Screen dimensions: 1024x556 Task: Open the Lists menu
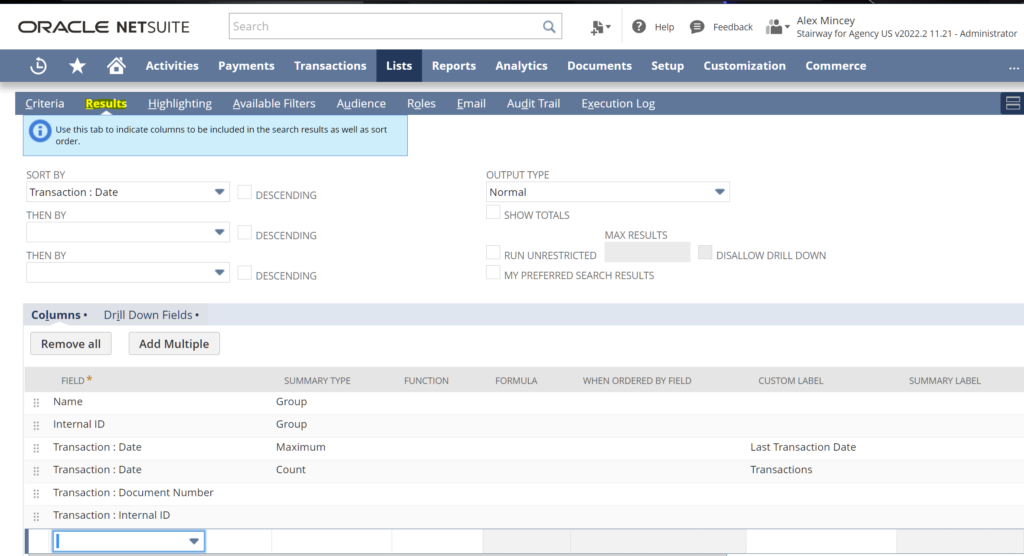coord(399,65)
